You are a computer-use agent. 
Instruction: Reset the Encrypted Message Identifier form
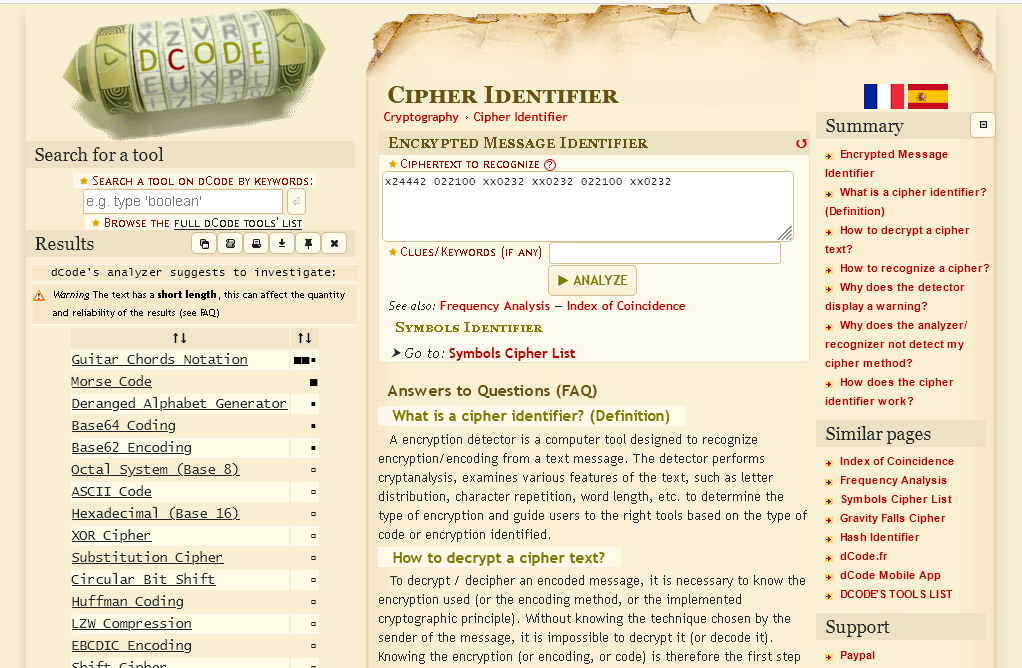(x=801, y=143)
